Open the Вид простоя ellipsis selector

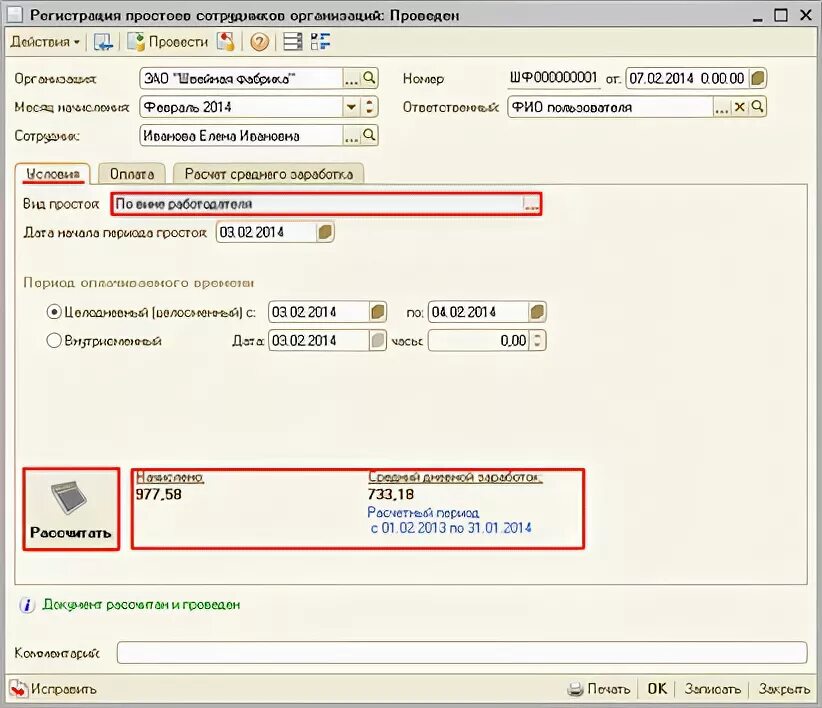(531, 204)
